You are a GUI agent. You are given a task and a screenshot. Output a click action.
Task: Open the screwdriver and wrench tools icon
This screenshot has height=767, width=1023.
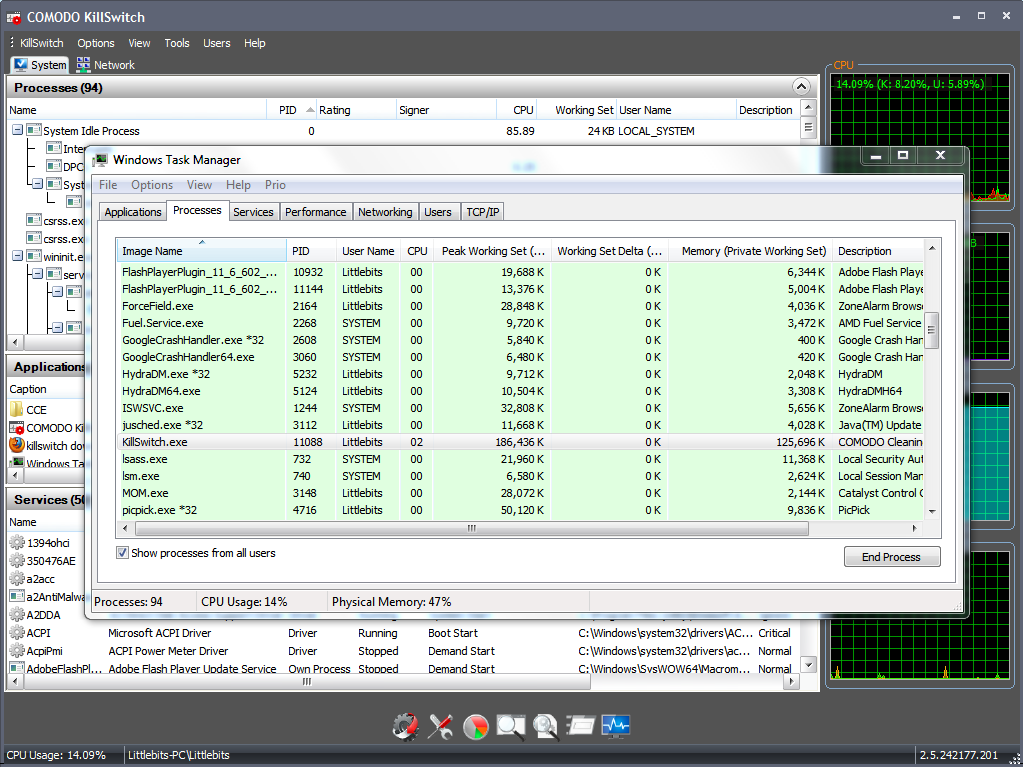coord(440,727)
